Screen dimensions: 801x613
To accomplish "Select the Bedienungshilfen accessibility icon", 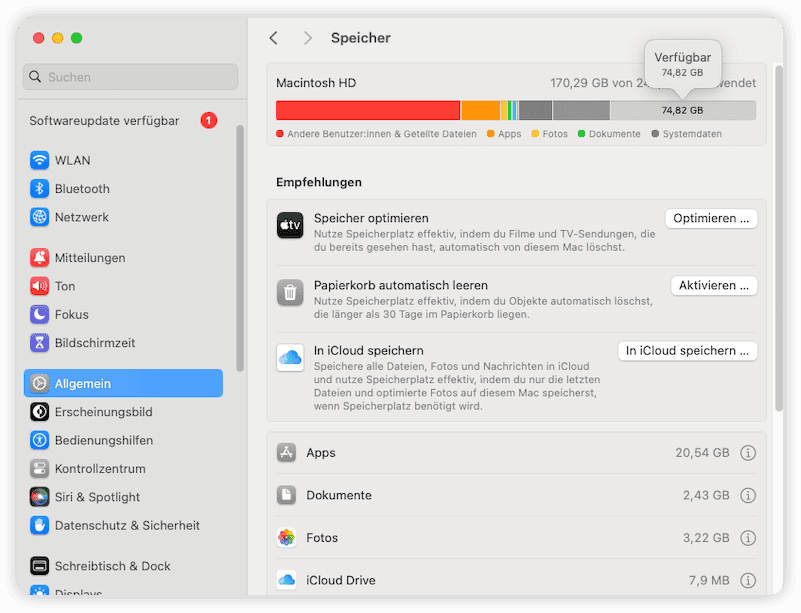I will (x=39, y=440).
